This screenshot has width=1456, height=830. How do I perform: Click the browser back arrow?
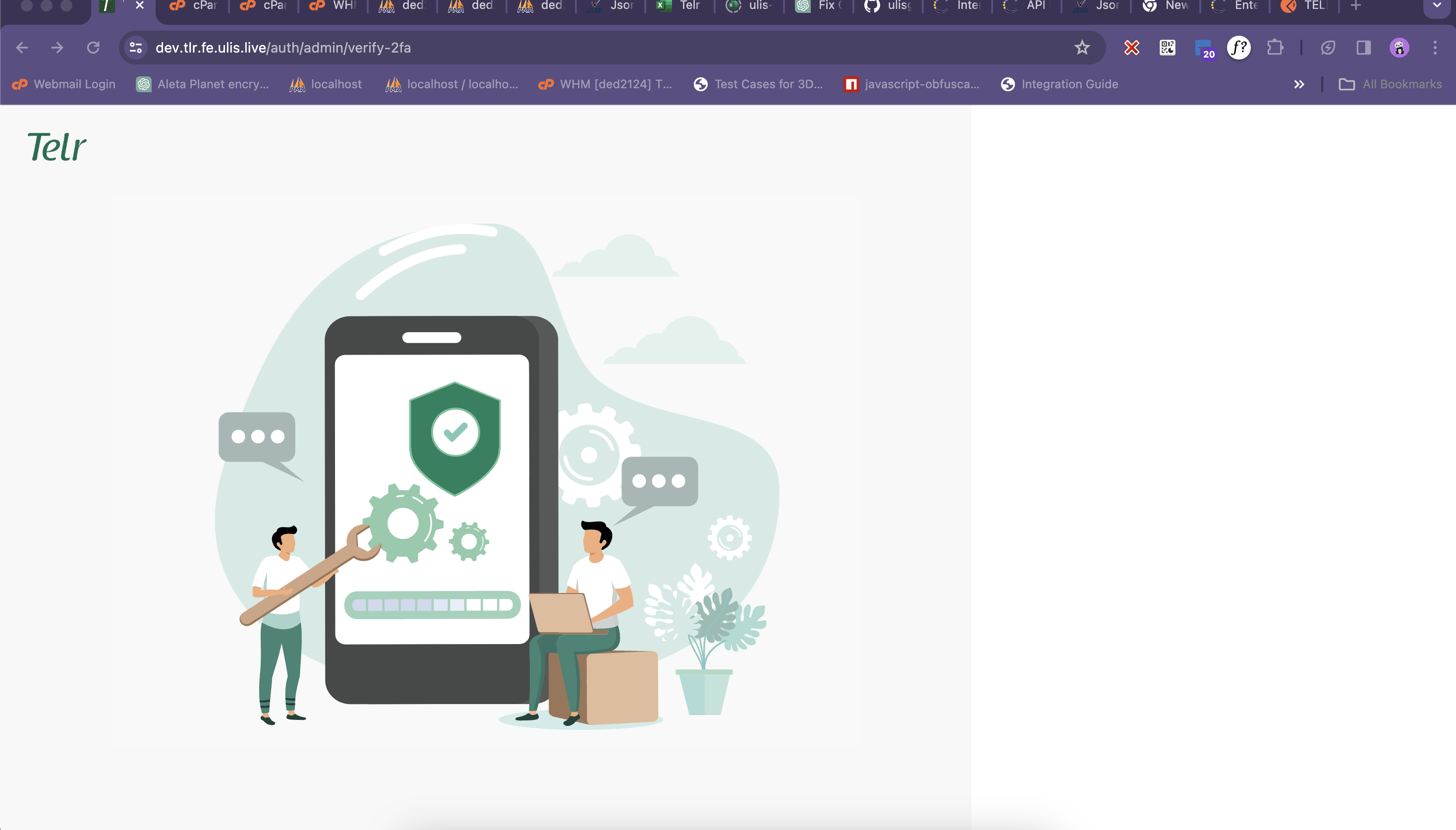point(22,48)
